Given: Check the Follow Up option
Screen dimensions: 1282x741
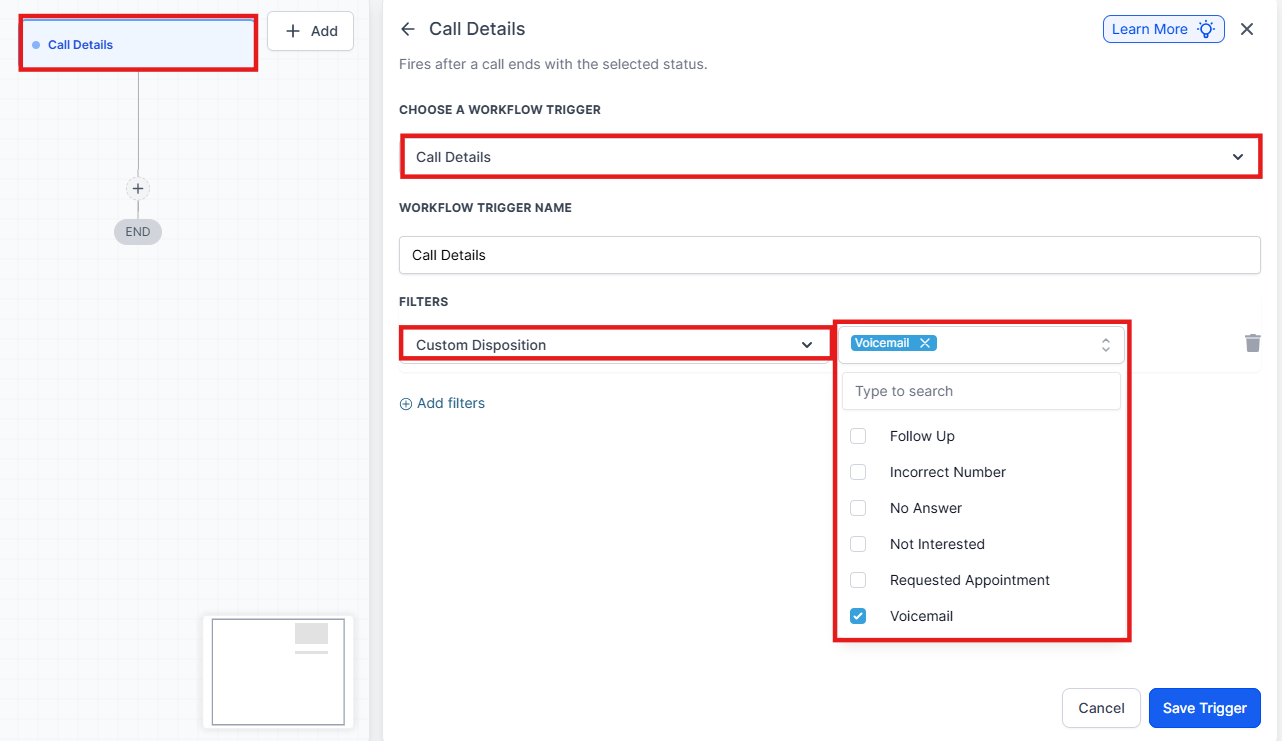Looking at the screenshot, I should (858, 436).
